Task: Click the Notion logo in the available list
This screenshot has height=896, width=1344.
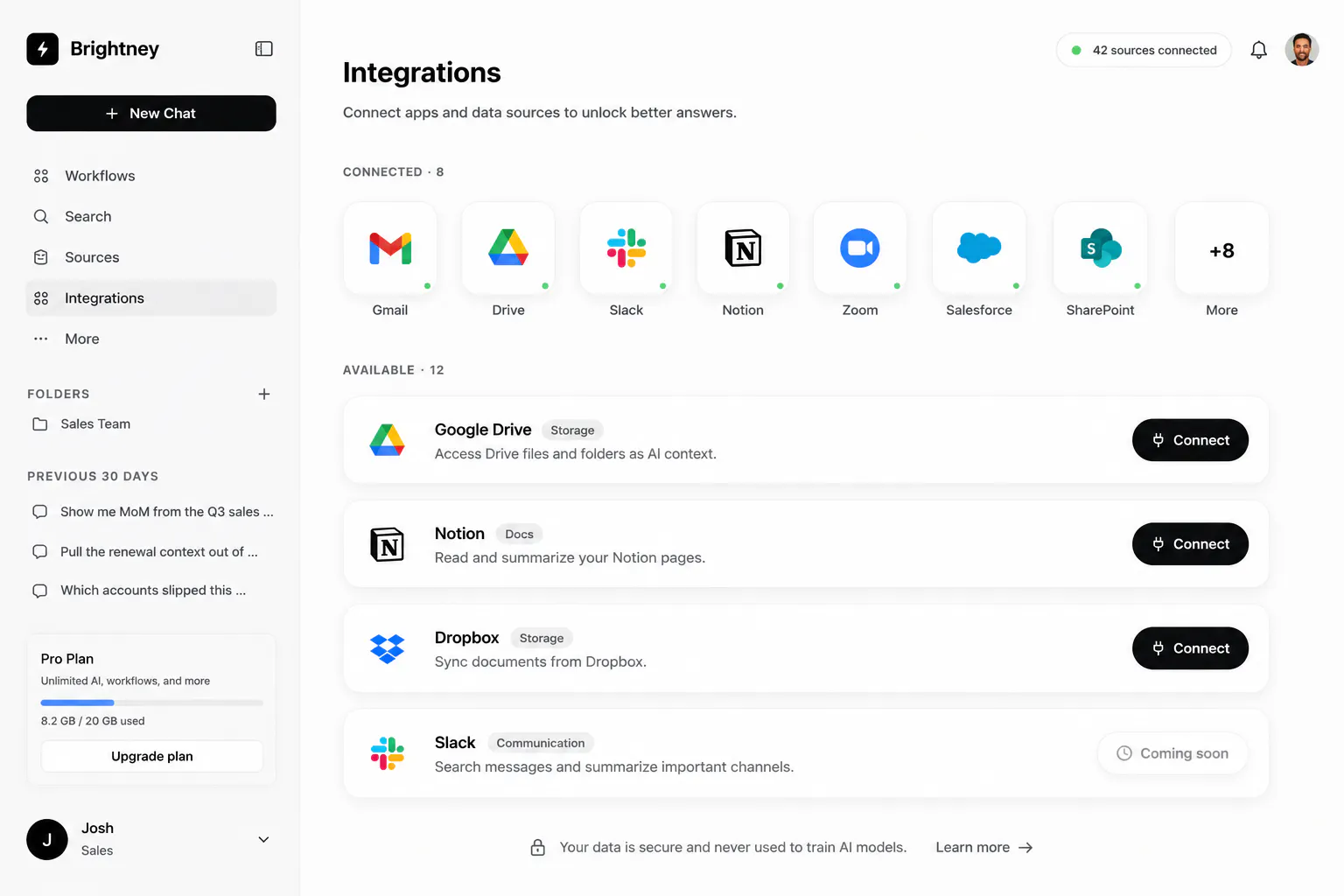Action: tap(387, 544)
